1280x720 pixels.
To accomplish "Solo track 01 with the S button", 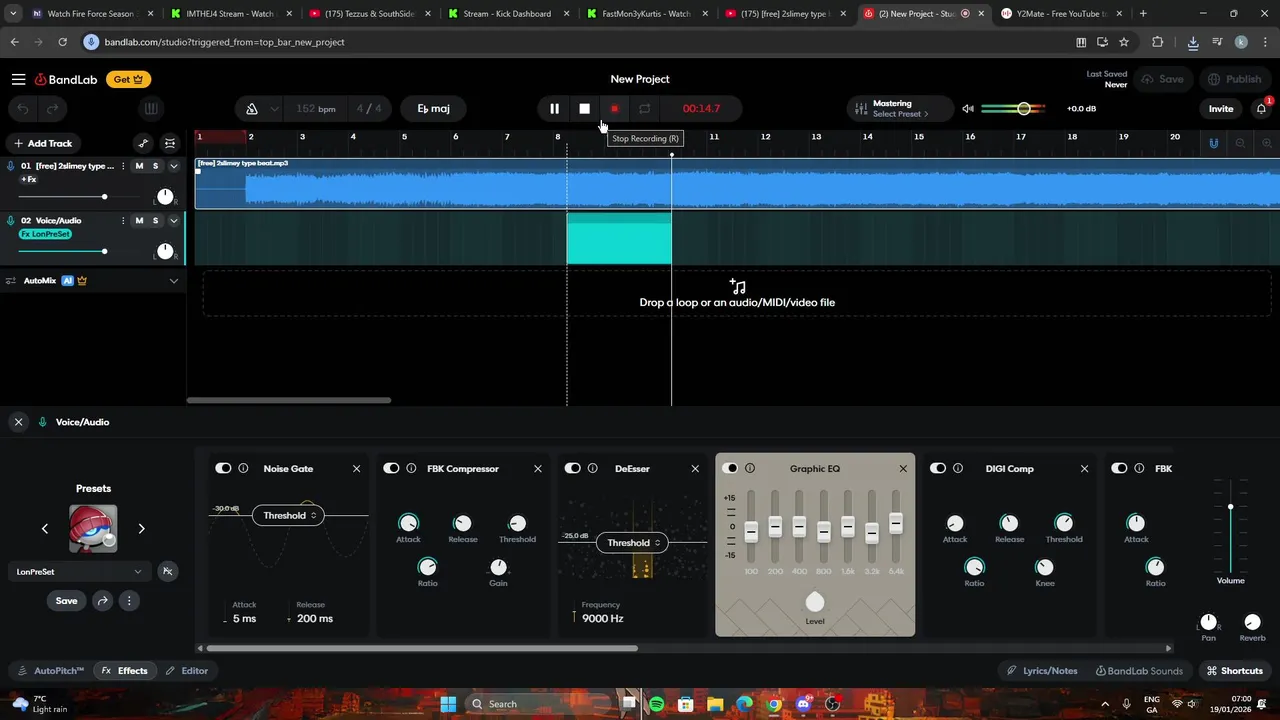I will click(x=155, y=166).
